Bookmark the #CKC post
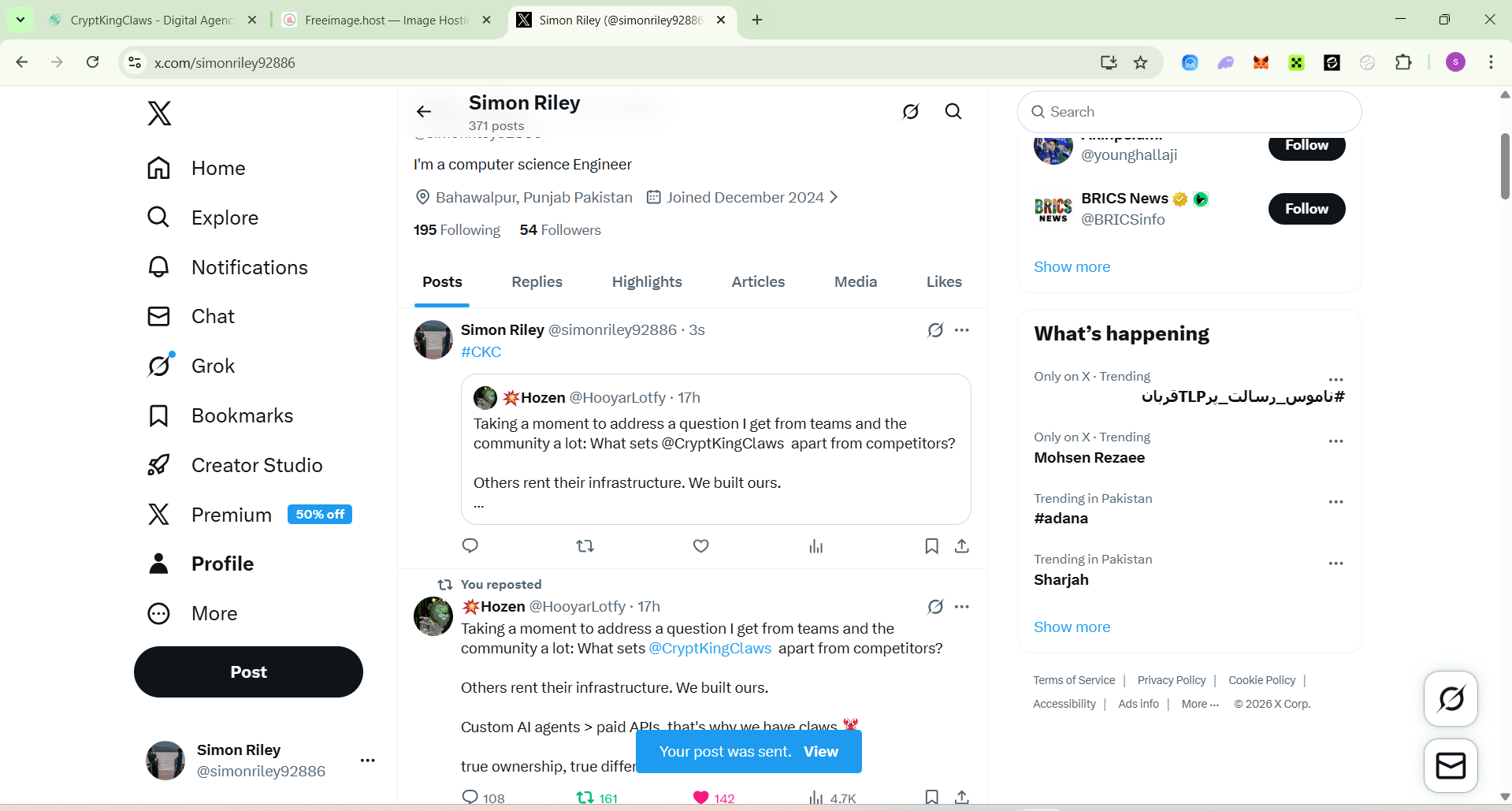The height and width of the screenshot is (811, 1512). coord(931,545)
